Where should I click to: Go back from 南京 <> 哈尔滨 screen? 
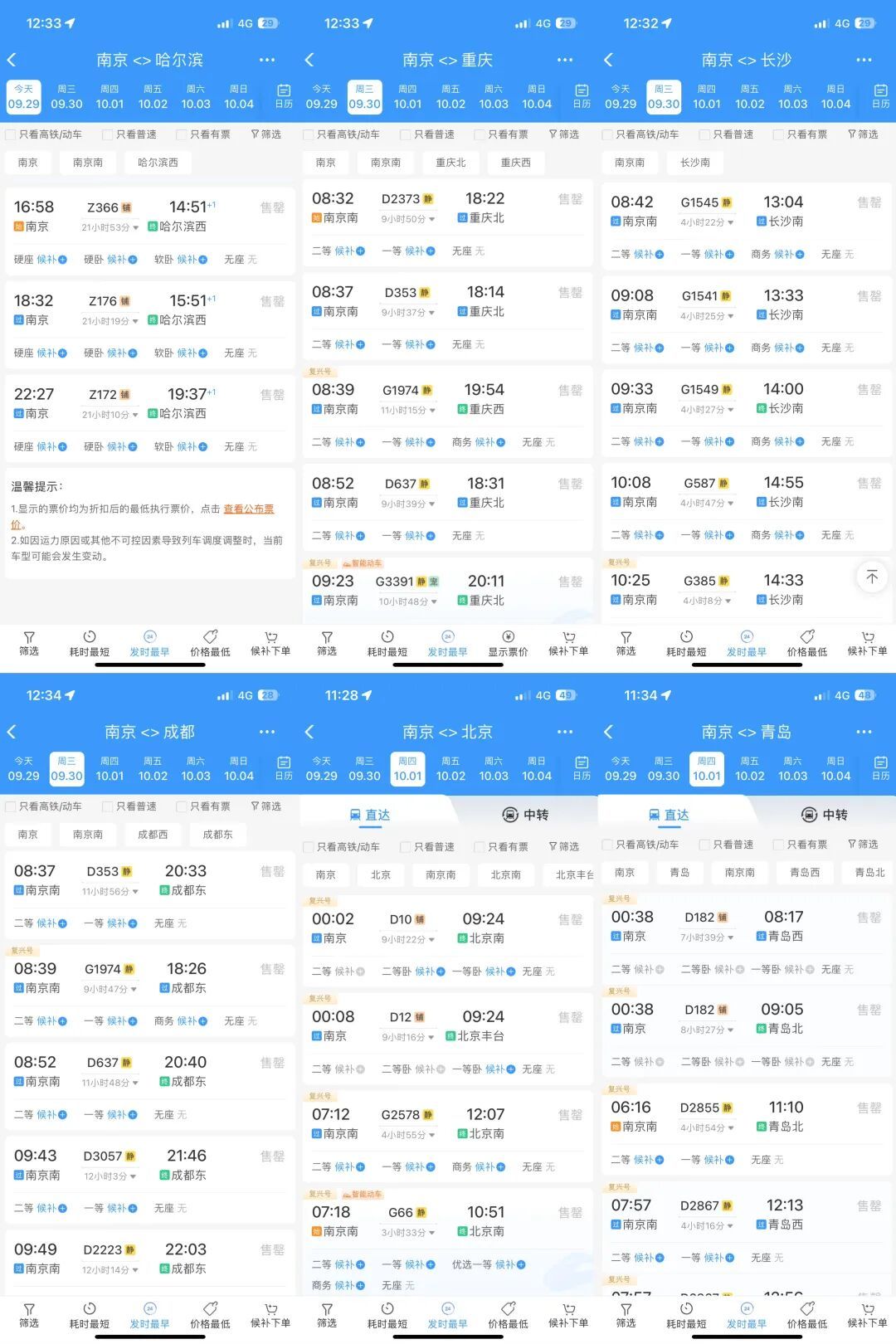coord(12,60)
